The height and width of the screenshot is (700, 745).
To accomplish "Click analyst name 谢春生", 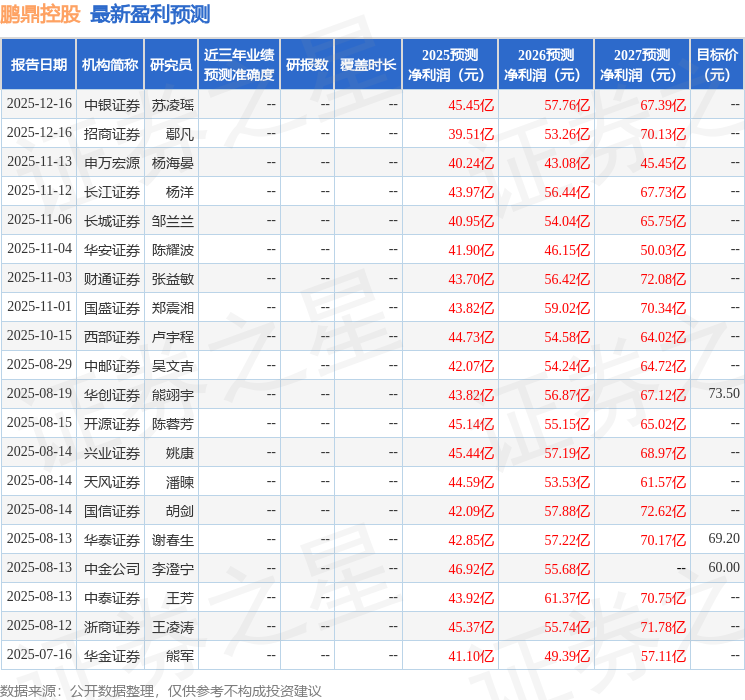I will pos(172,540).
